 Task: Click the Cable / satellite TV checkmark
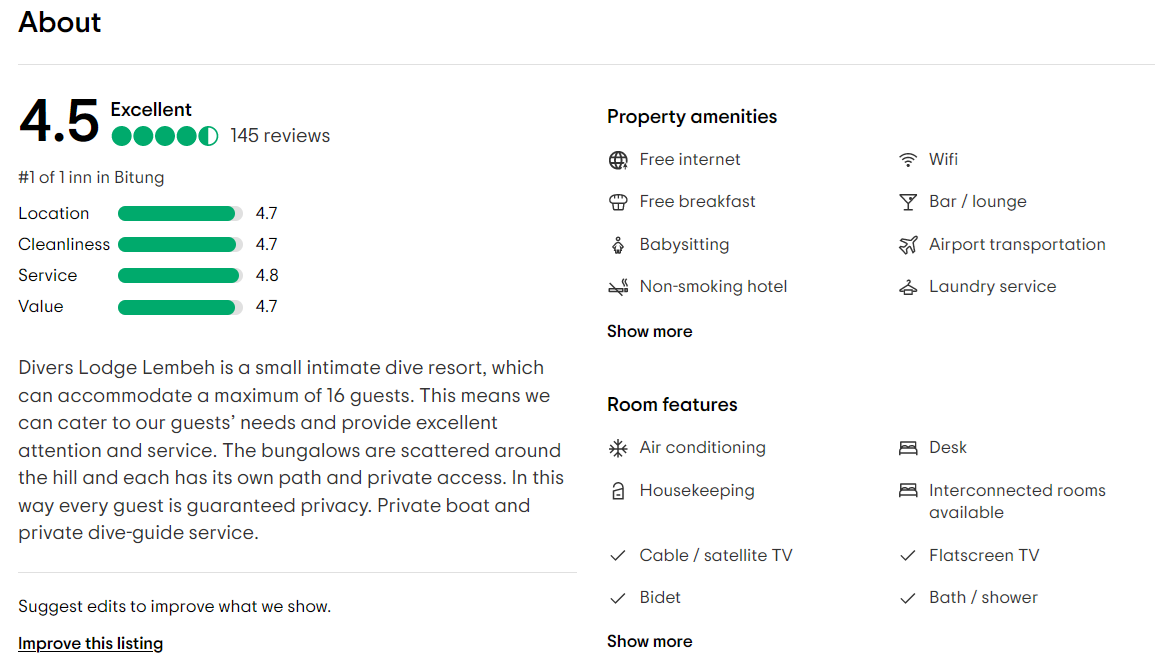click(x=618, y=555)
